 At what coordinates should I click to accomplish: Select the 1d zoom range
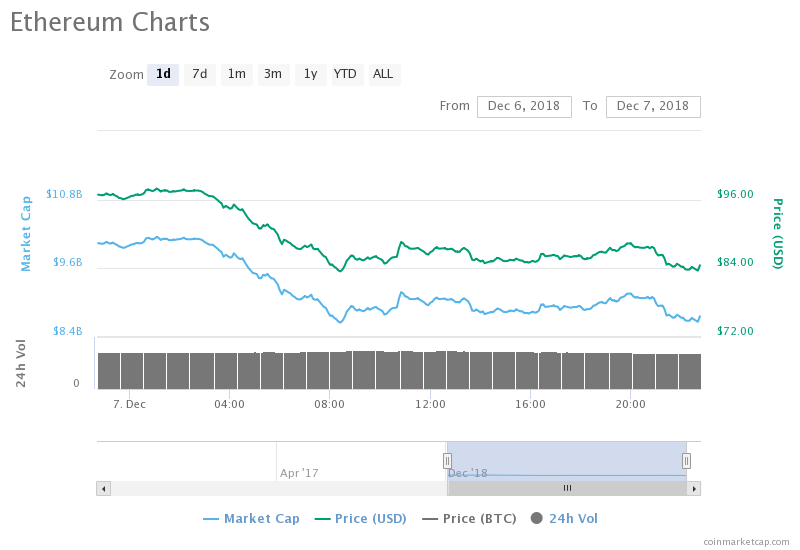pyautogui.click(x=163, y=74)
